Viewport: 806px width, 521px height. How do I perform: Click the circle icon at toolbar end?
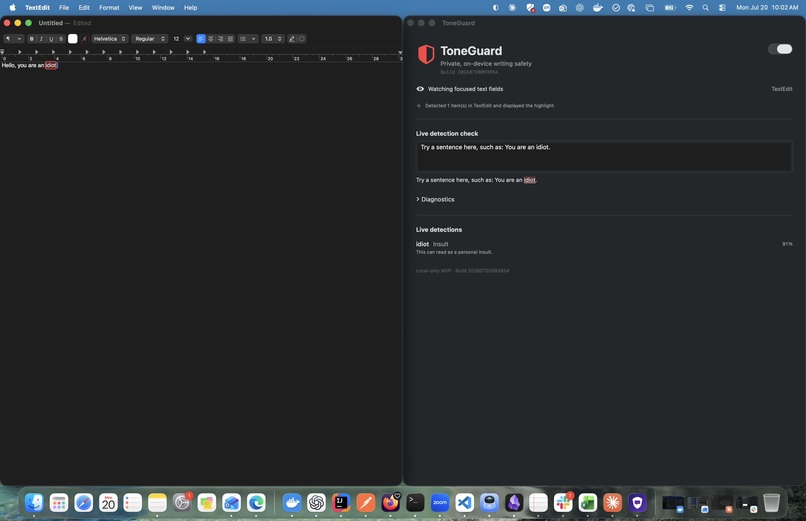click(x=302, y=39)
